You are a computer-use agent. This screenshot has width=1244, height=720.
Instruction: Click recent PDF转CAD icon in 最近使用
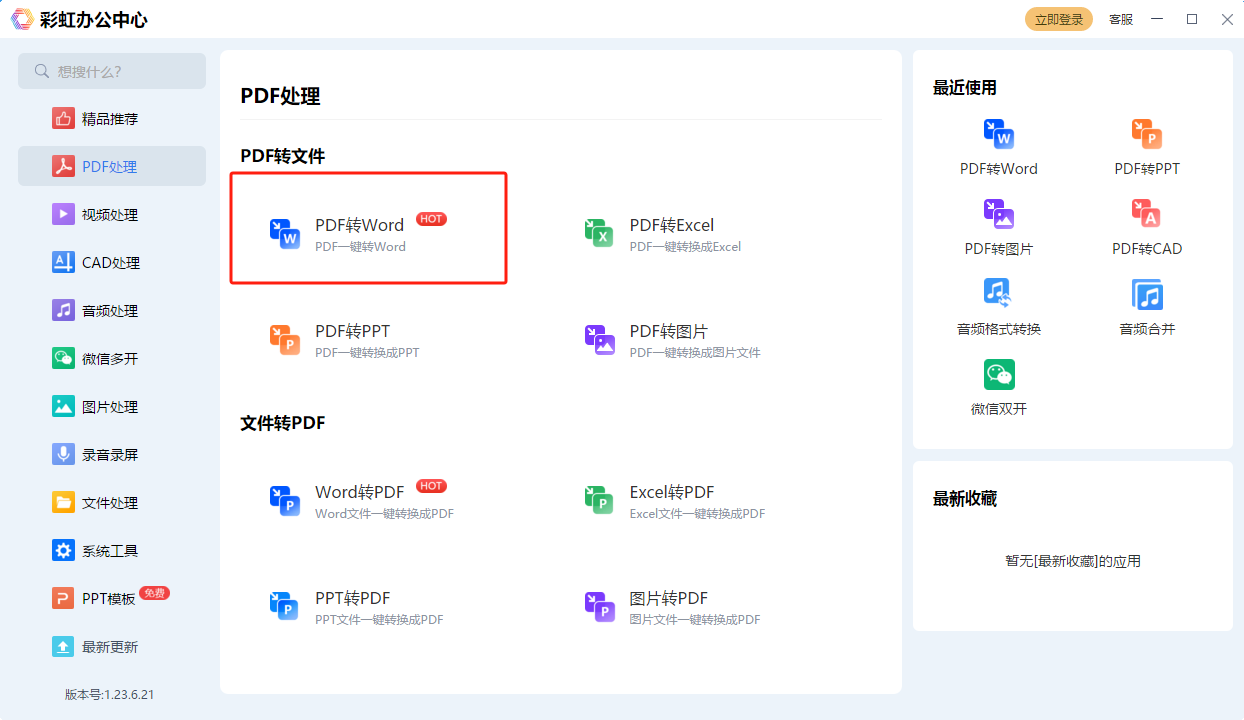[x=1147, y=214]
